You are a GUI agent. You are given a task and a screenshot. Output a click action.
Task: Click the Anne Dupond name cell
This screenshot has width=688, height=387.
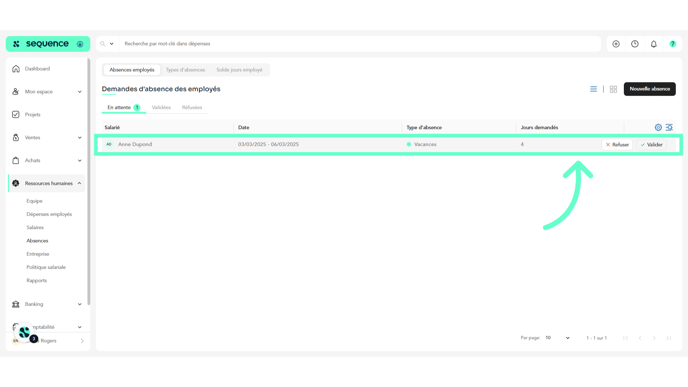(135, 144)
